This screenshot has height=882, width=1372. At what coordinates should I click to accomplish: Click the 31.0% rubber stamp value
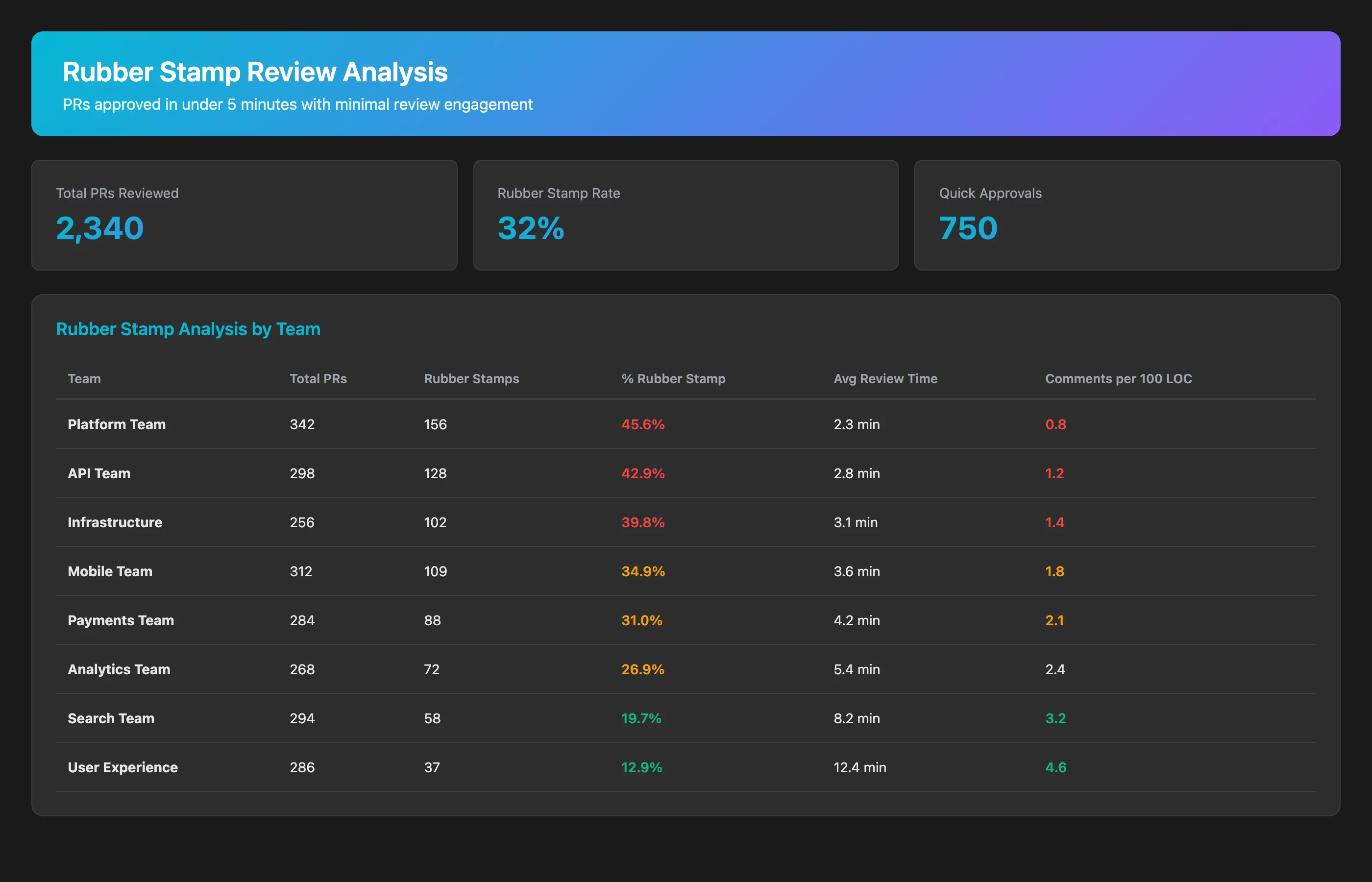click(641, 620)
